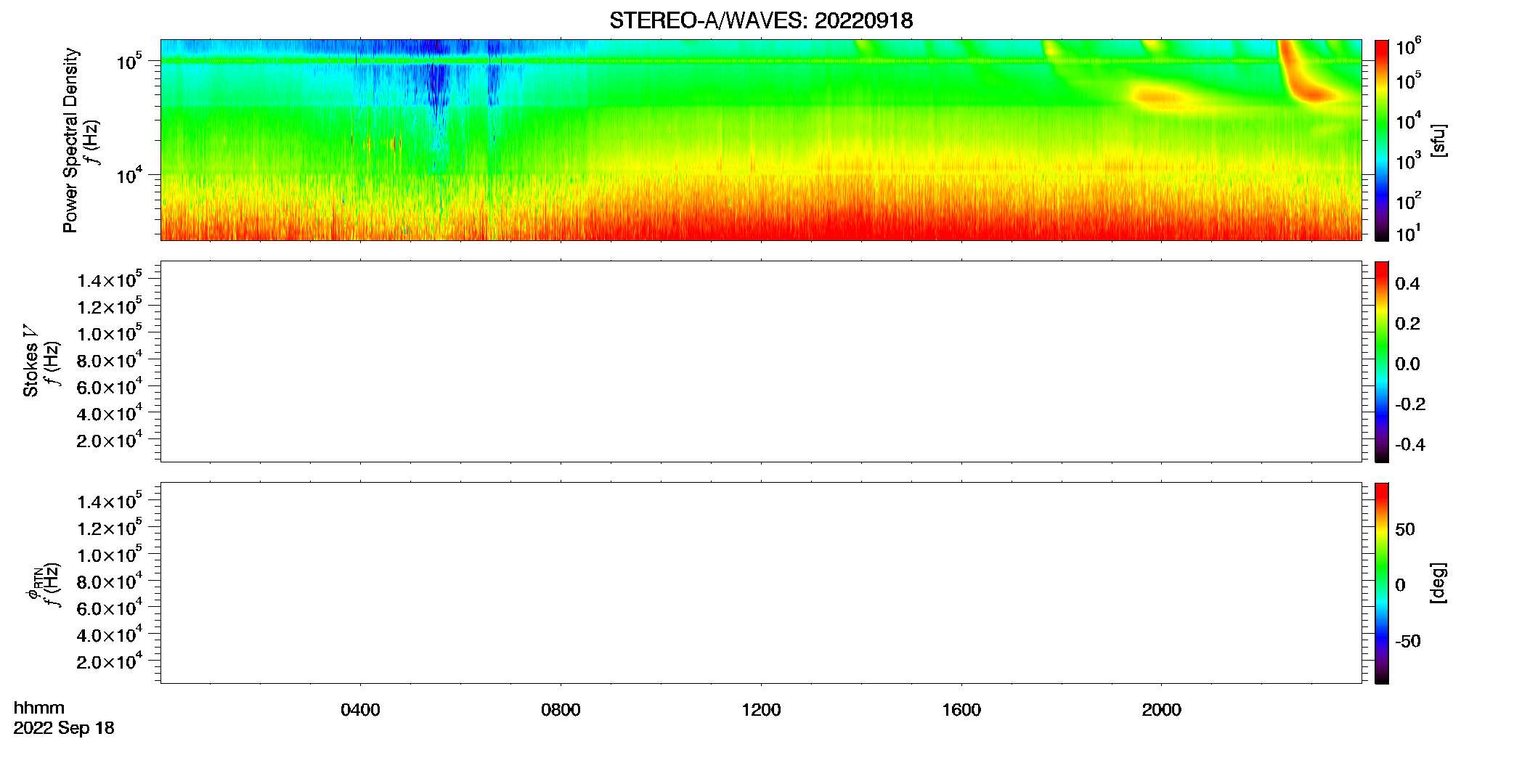Click the "1600" time tick label
This screenshot has width=1522, height=784.
click(961, 710)
